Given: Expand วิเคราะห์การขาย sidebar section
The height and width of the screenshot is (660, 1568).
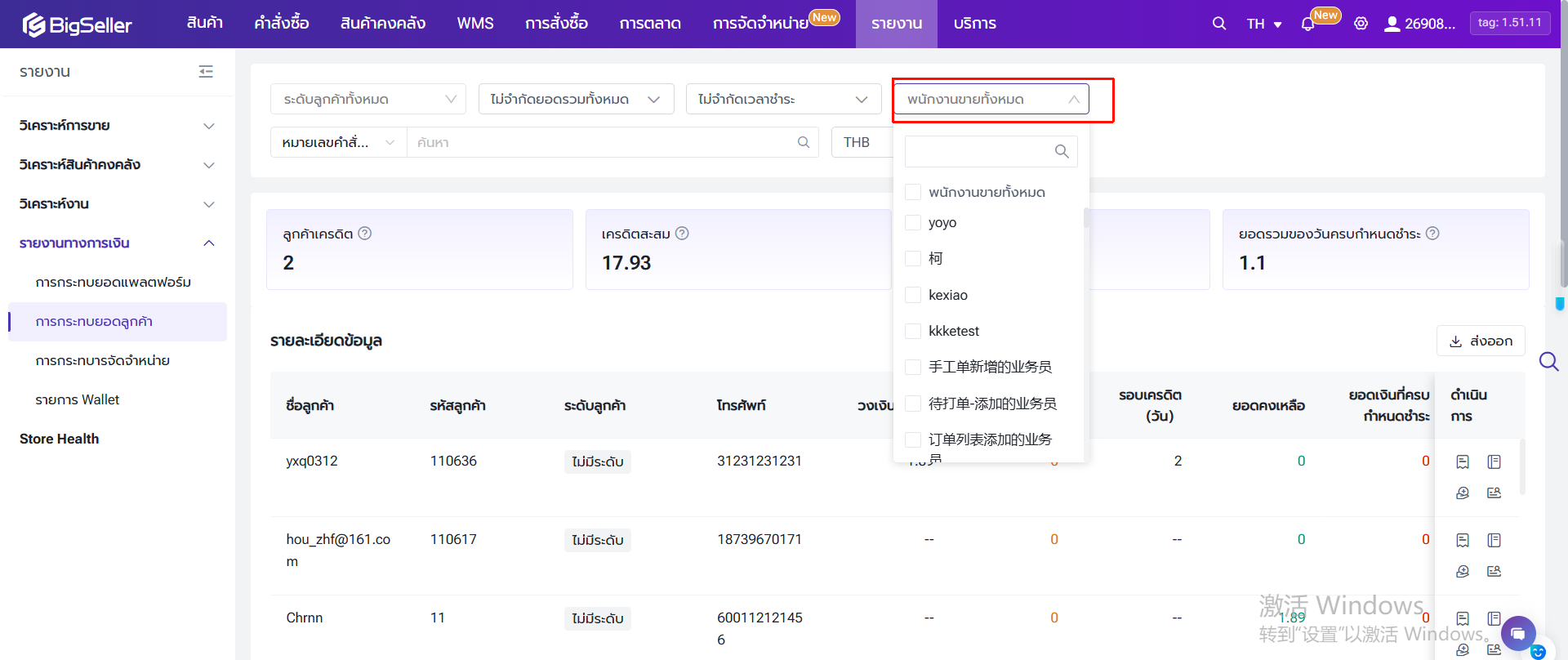Looking at the screenshot, I should [x=117, y=126].
